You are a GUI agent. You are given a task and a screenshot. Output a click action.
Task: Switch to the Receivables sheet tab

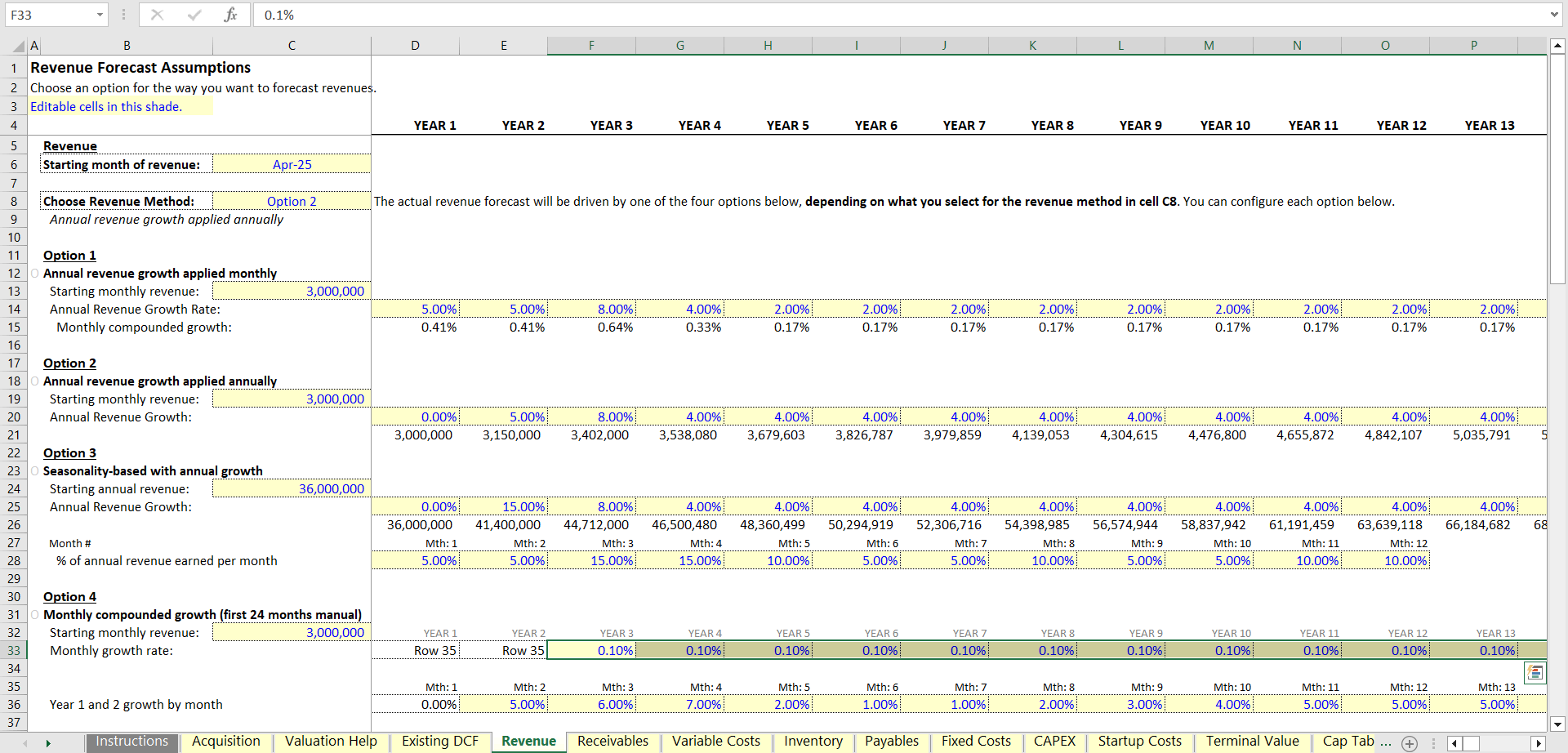[612, 742]
